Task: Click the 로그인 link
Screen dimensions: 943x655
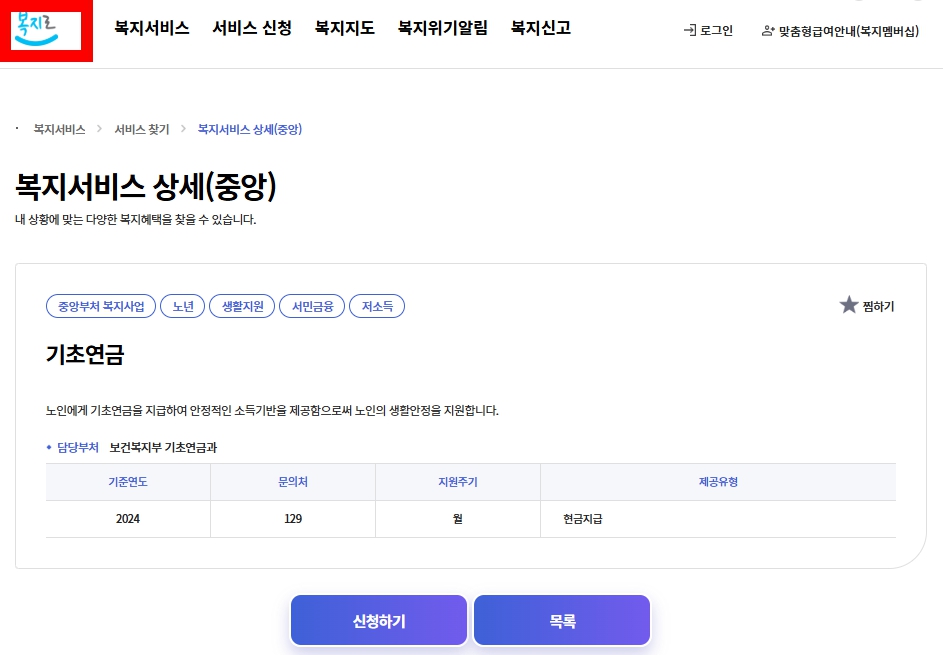Action: click(716, 30)
